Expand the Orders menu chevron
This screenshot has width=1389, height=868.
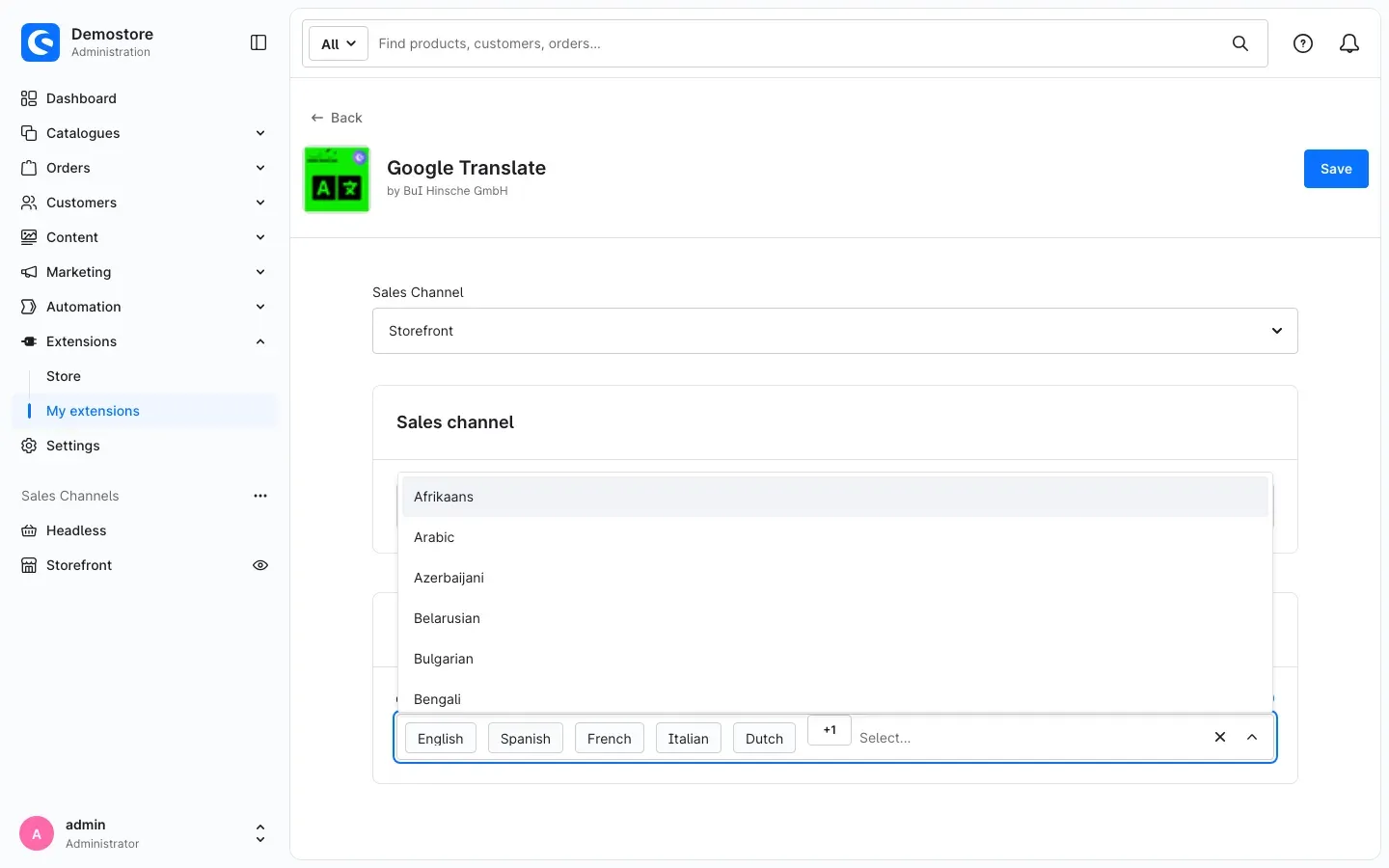[260, 168]
